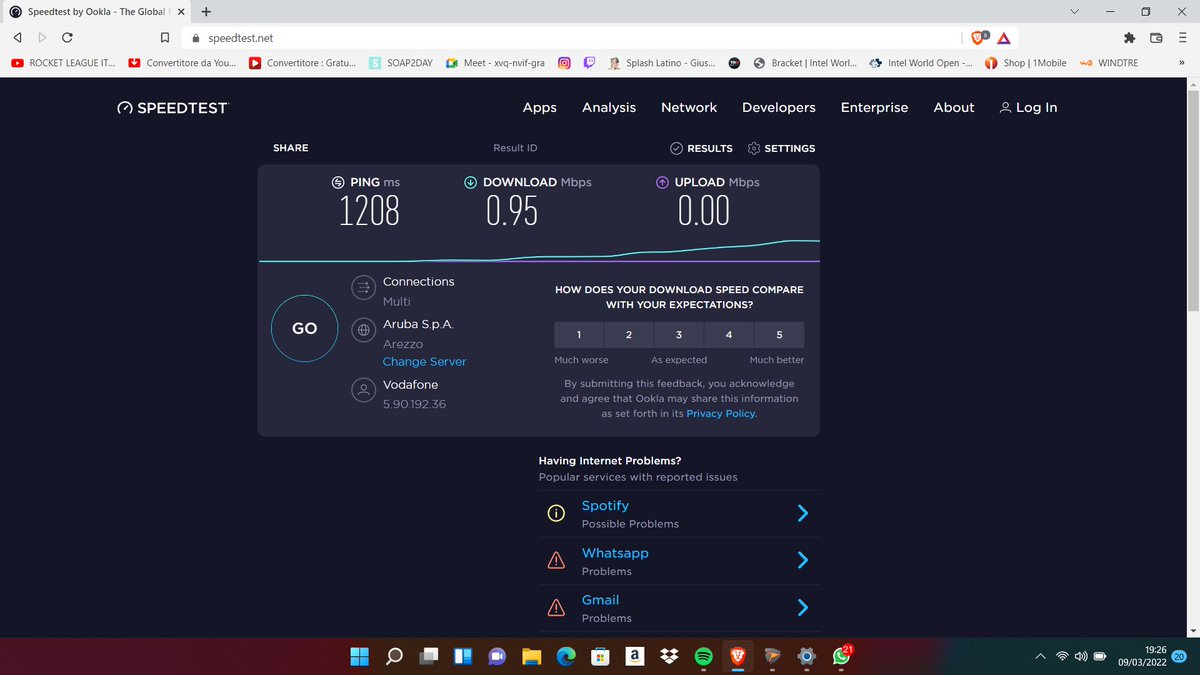Click the ping icon beside PING

[x=338, y=183]
